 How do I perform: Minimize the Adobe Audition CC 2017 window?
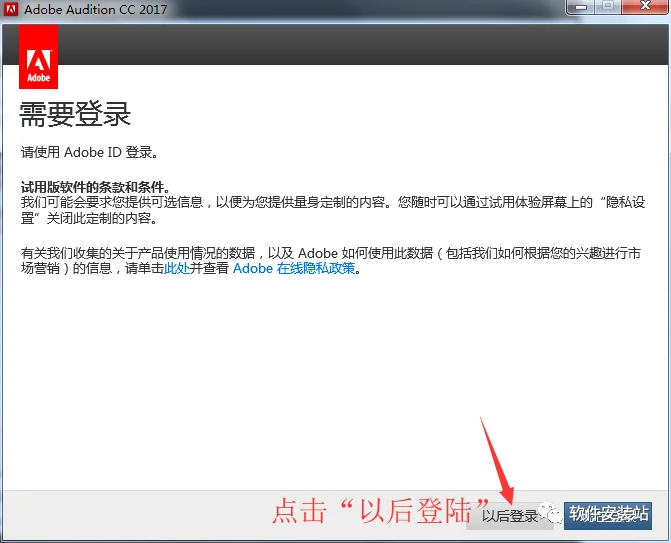(581, 7)
